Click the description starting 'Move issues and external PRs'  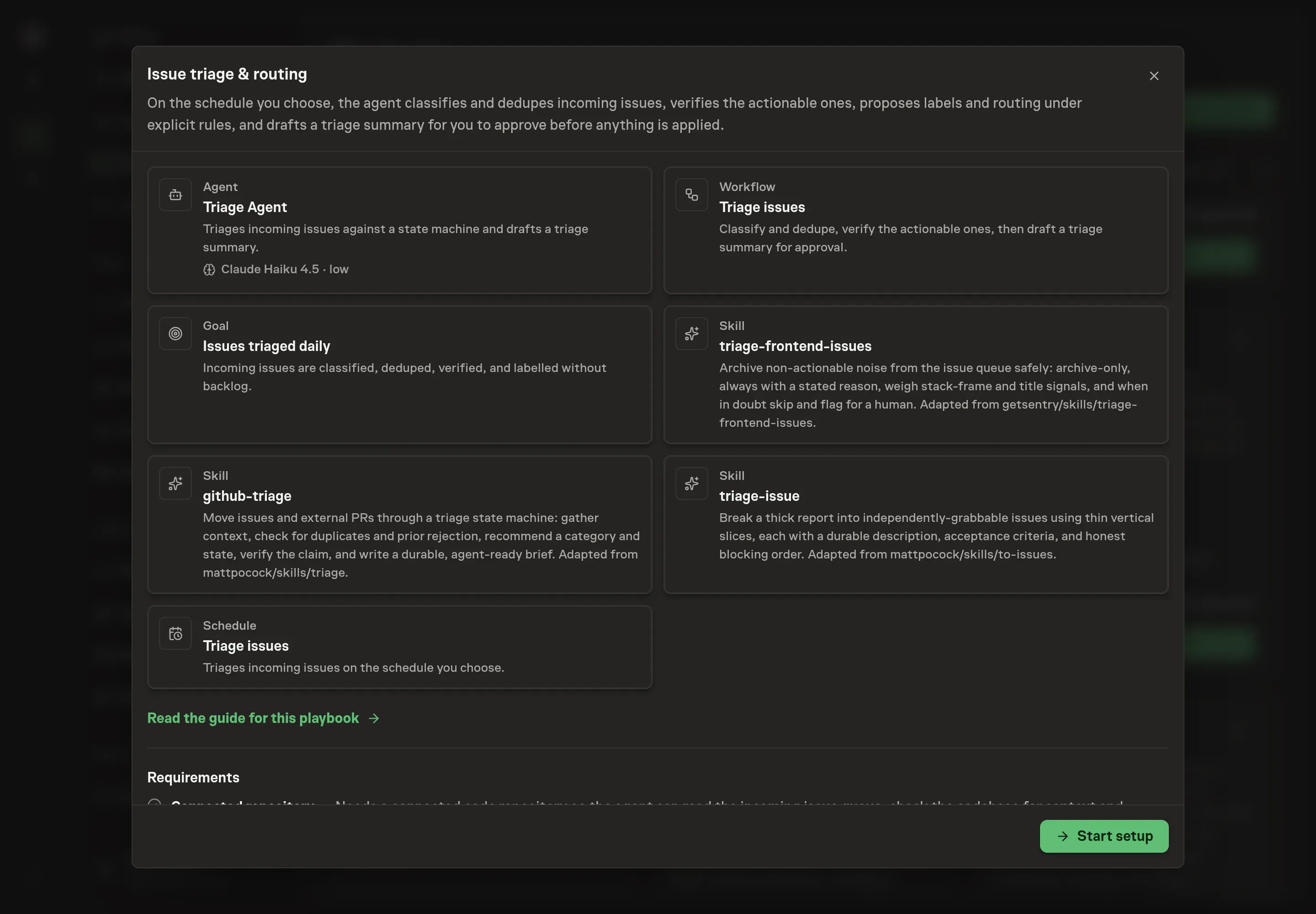(x=421, y=545)
